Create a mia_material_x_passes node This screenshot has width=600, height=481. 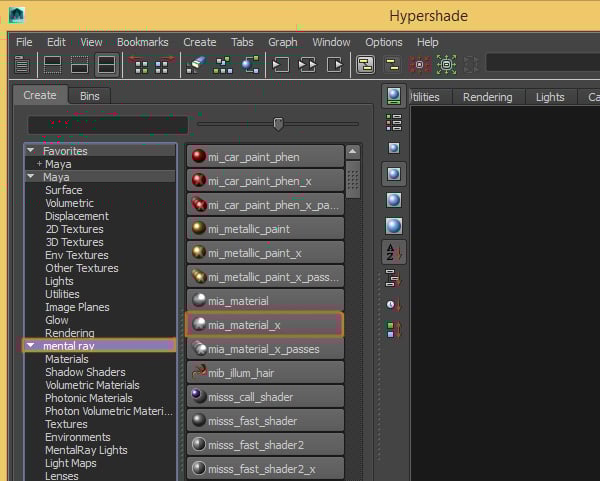265,349
